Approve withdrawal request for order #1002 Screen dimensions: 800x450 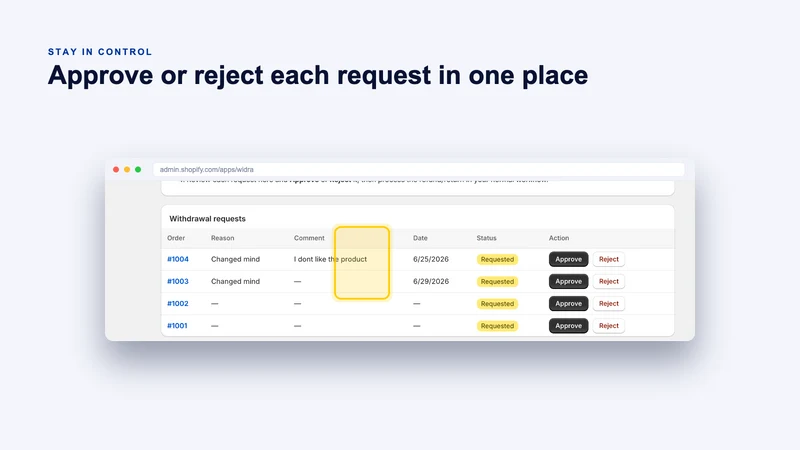pos(568,304)
